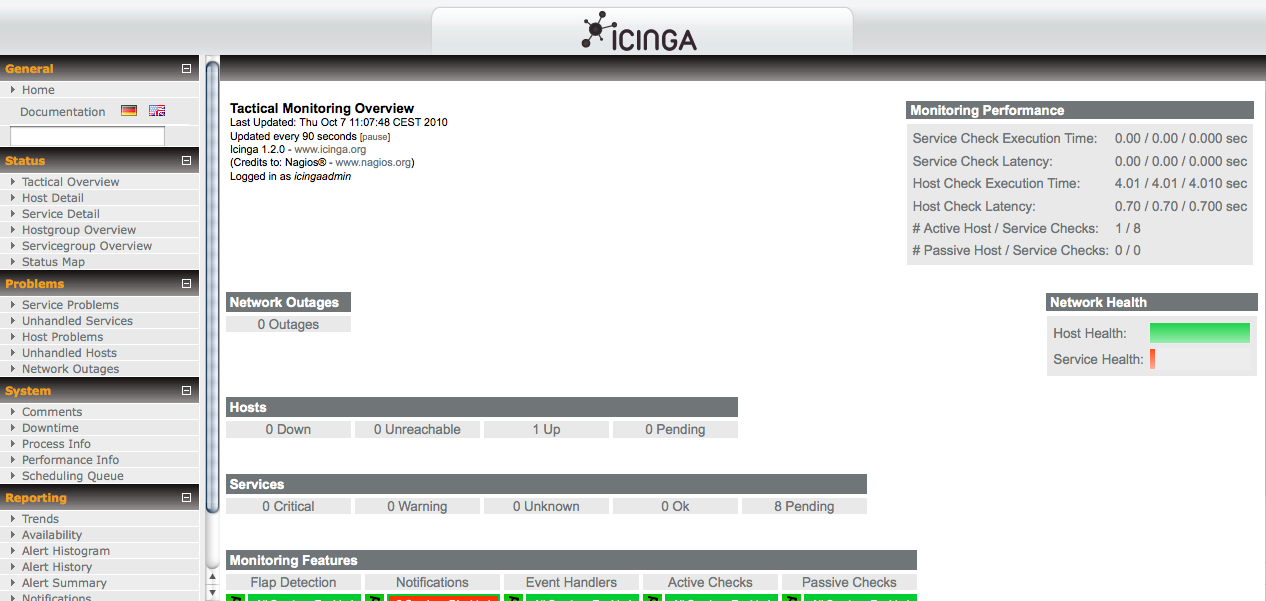The image size is (1266, 601).
Task: Collapse the General section
Action: pyautogui.click(x=186, y=69)
